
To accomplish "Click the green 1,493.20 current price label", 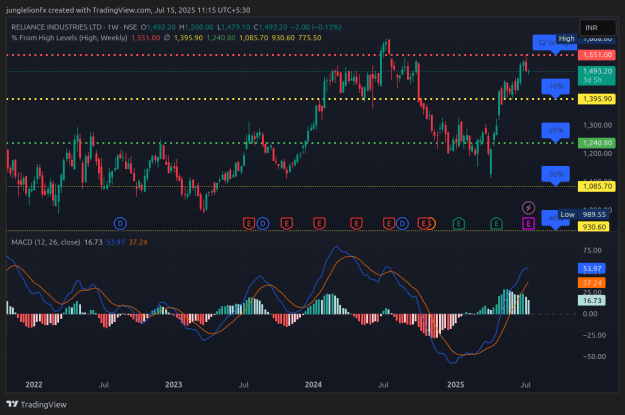I will [597, 75].
